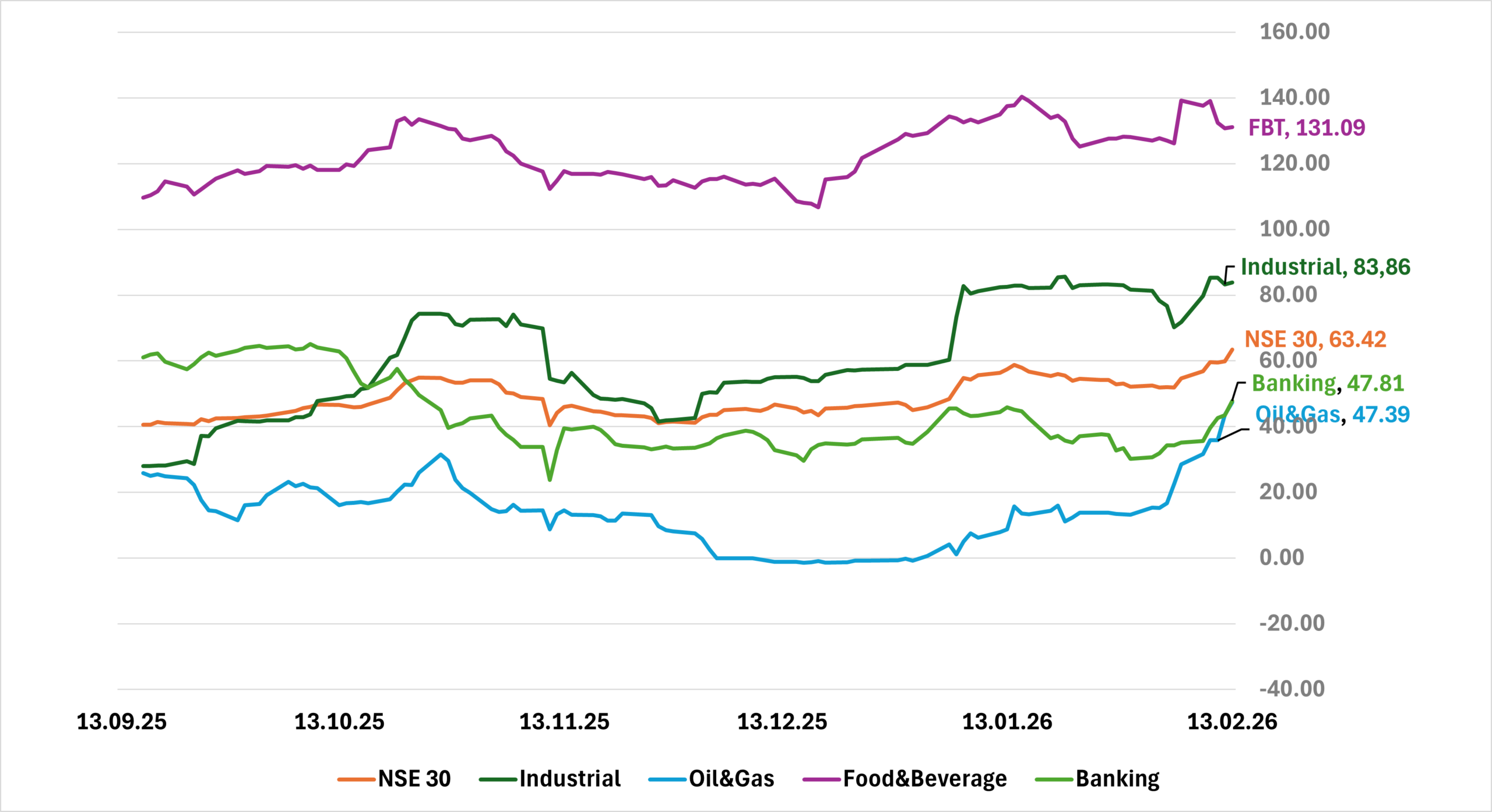Select the 13.11.25 date axis label
The width and height of the screenshot is (1492, 812).
point(564,722)
